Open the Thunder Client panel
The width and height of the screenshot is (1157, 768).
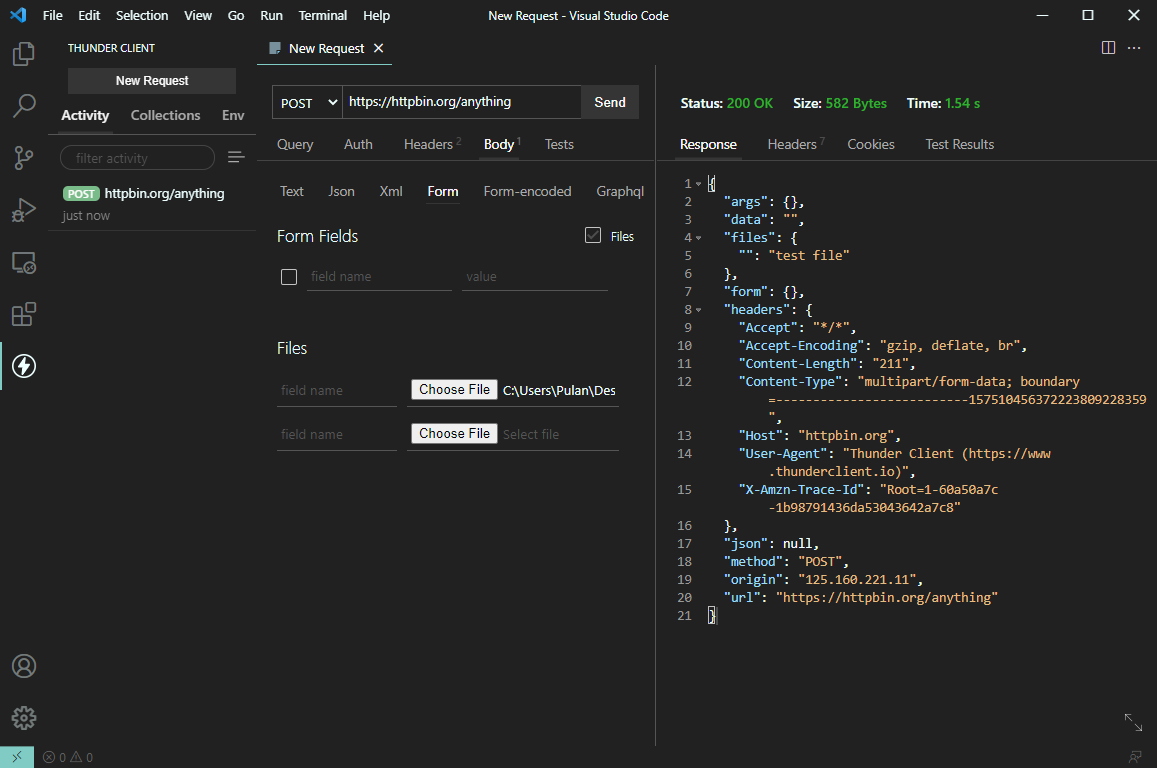click(23, 365)
